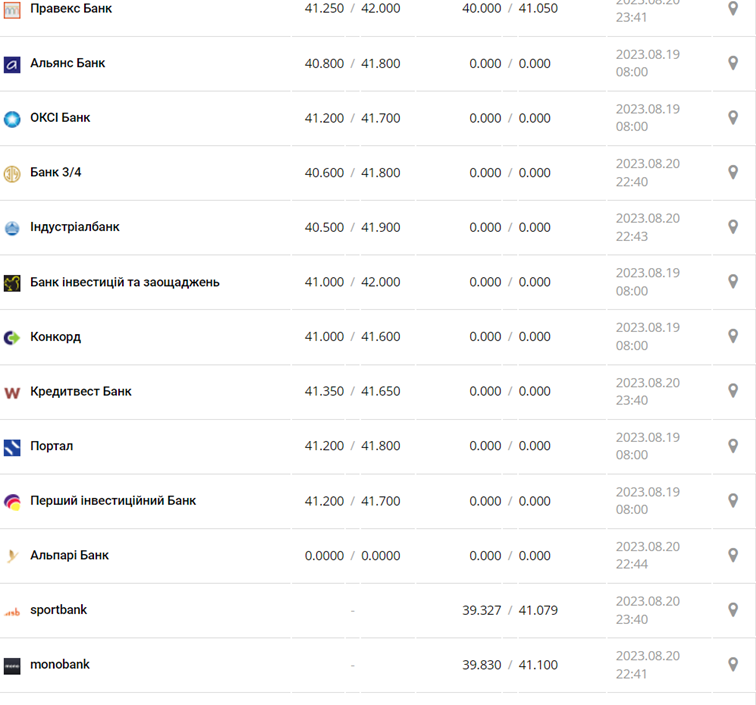This screenshot has height=705, width=756.
Task: Open the Перший інвестиційний Банк link
Action: [113, 500]
